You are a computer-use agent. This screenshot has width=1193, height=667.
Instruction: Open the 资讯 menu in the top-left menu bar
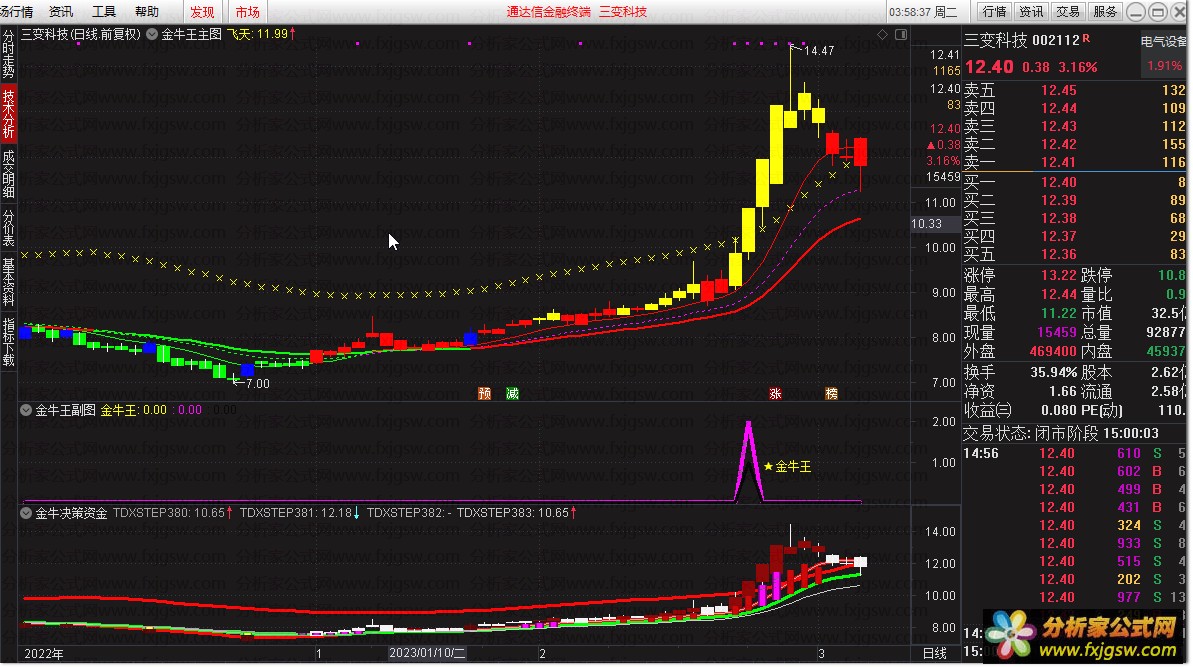[x=61, y=11]
